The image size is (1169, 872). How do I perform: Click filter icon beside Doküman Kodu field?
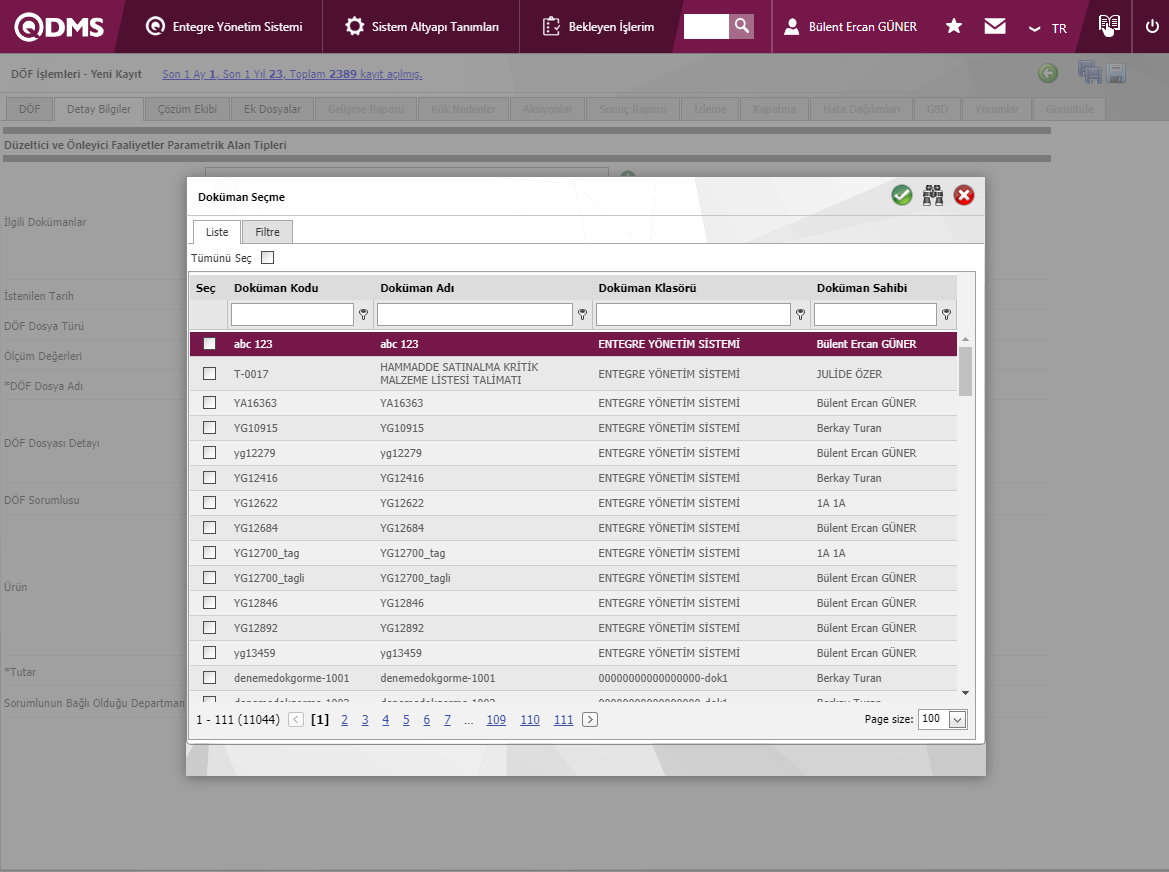point(364,315)
